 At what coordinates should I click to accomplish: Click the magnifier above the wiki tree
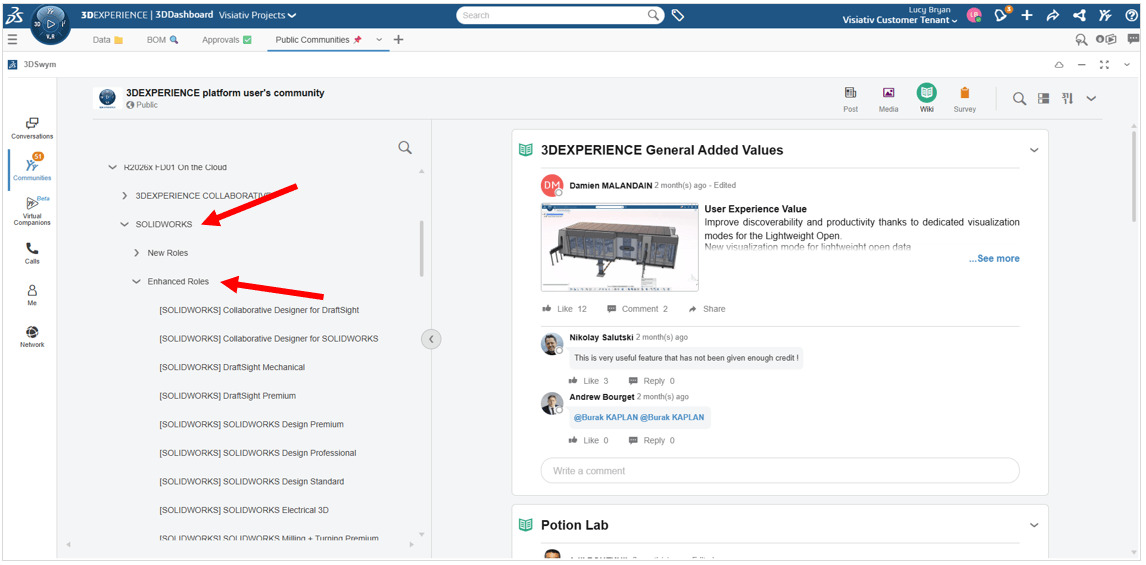coord(405,147)
